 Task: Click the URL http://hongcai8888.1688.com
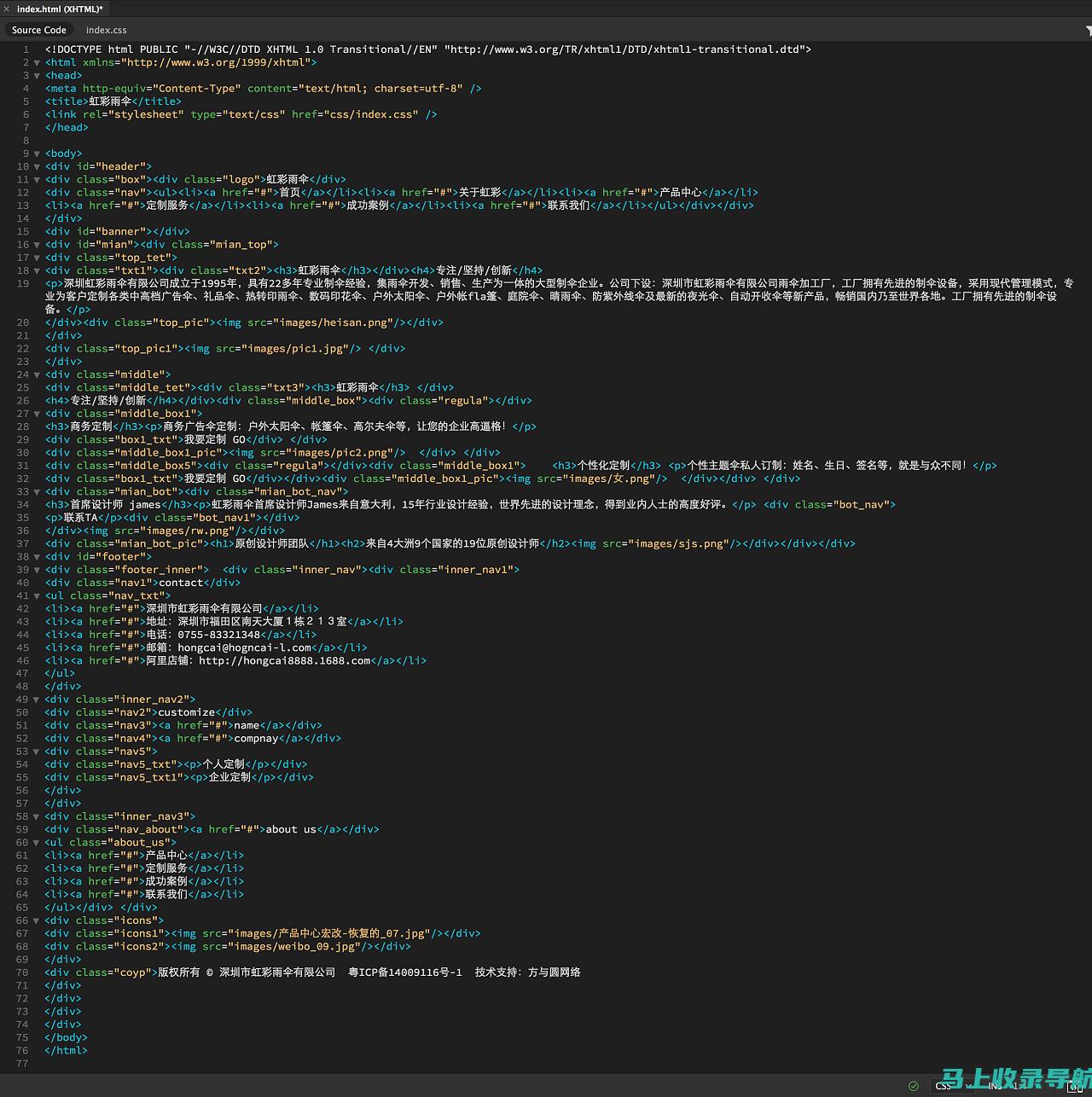coord(285,660)
